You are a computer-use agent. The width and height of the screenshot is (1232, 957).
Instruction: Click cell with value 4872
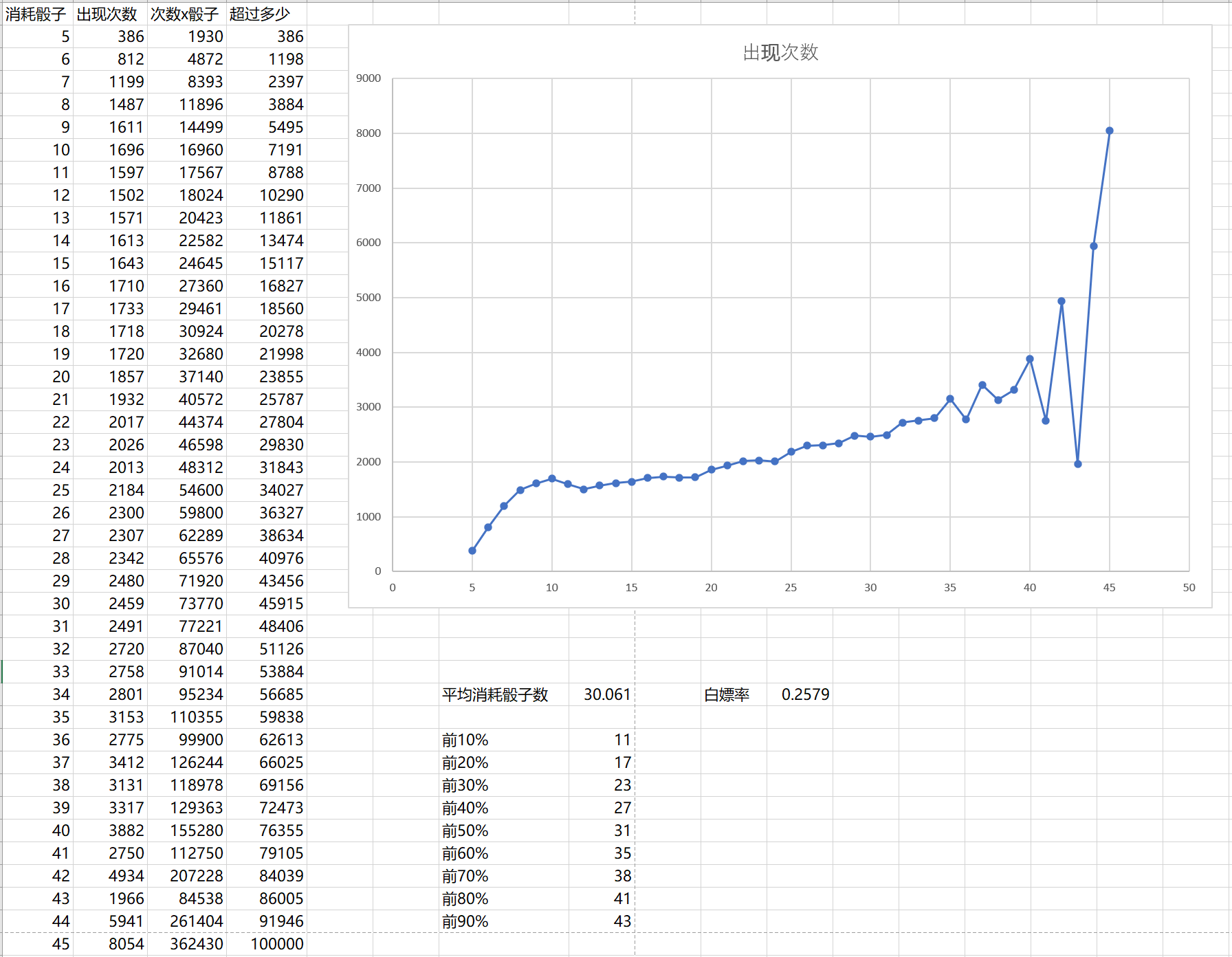coord(186,59)
